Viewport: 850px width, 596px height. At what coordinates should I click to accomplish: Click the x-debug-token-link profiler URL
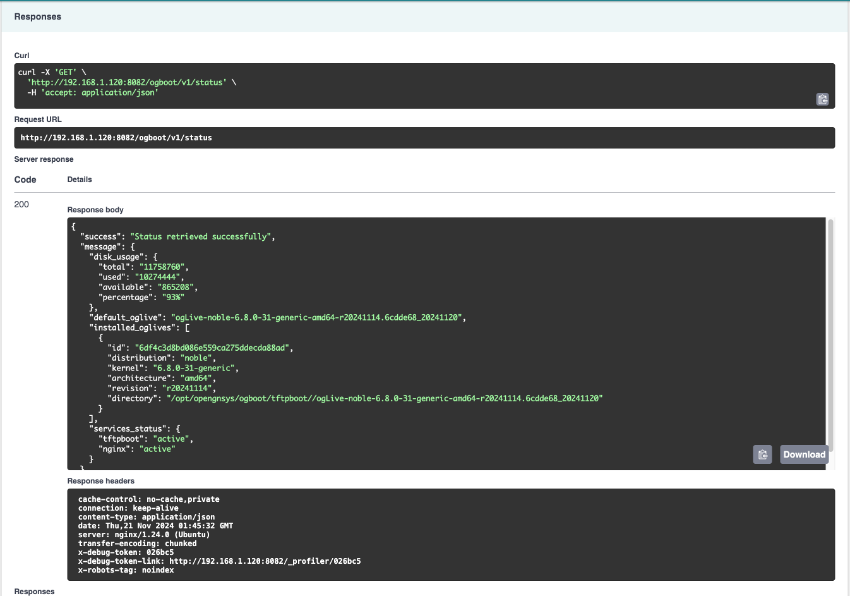[265, 561]
